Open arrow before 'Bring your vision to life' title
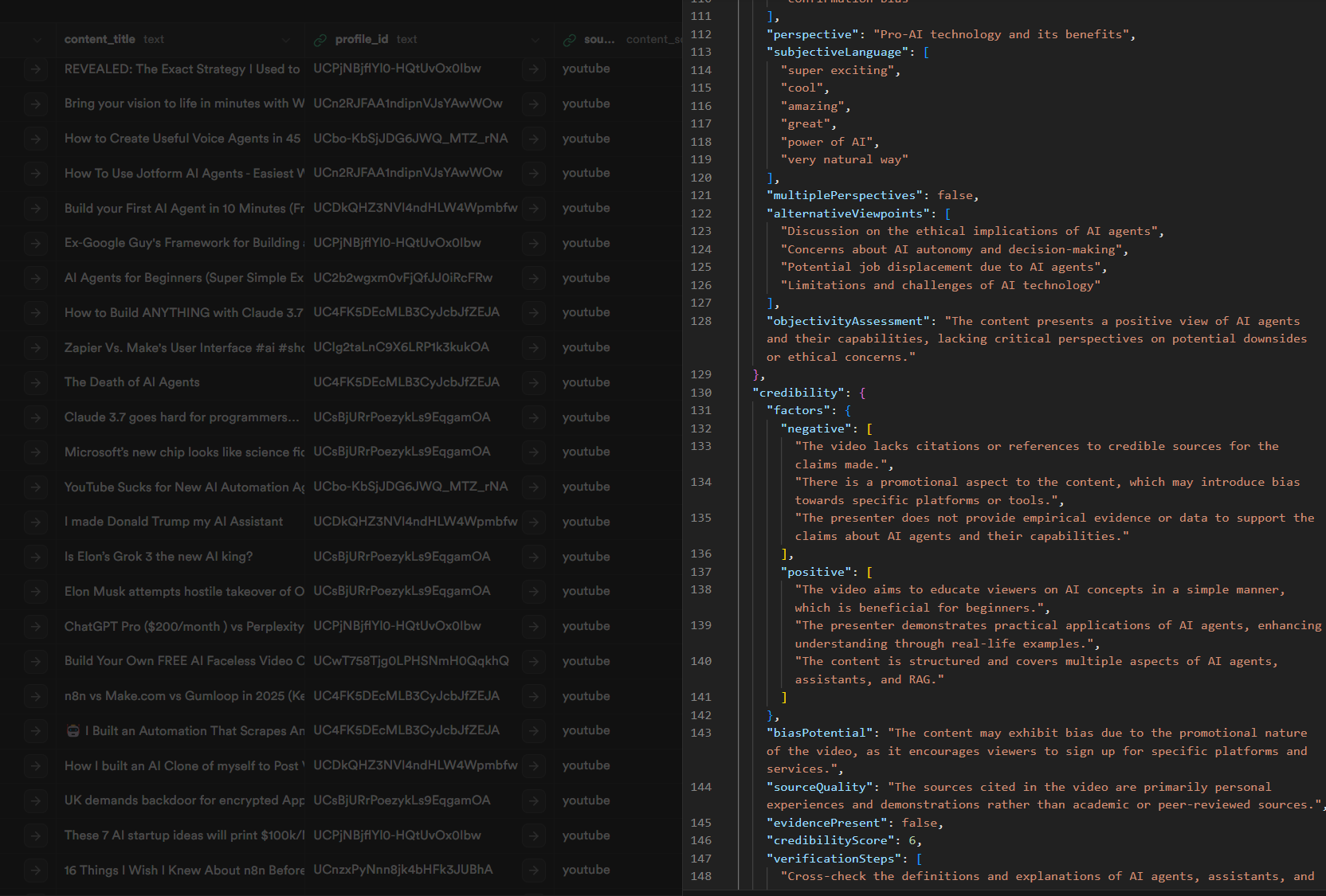The height and width of the screenshot is (896, 1326). (35, 104)
